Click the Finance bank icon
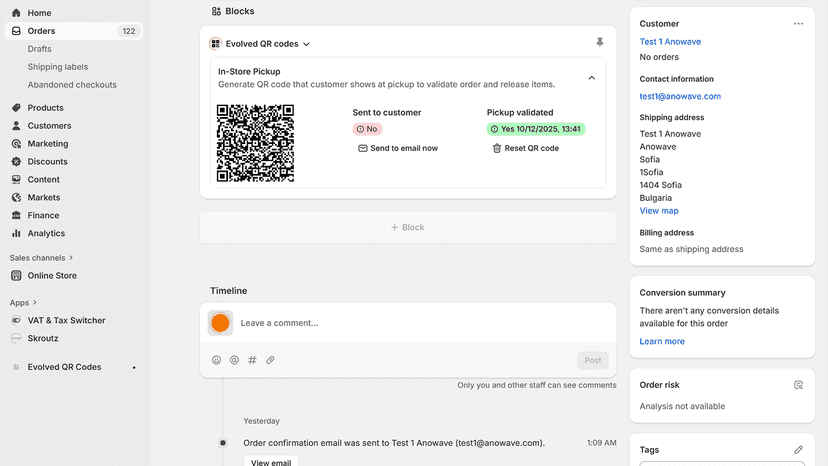The height and width of the screenshot is (466, 828). [x=16, y=216]
